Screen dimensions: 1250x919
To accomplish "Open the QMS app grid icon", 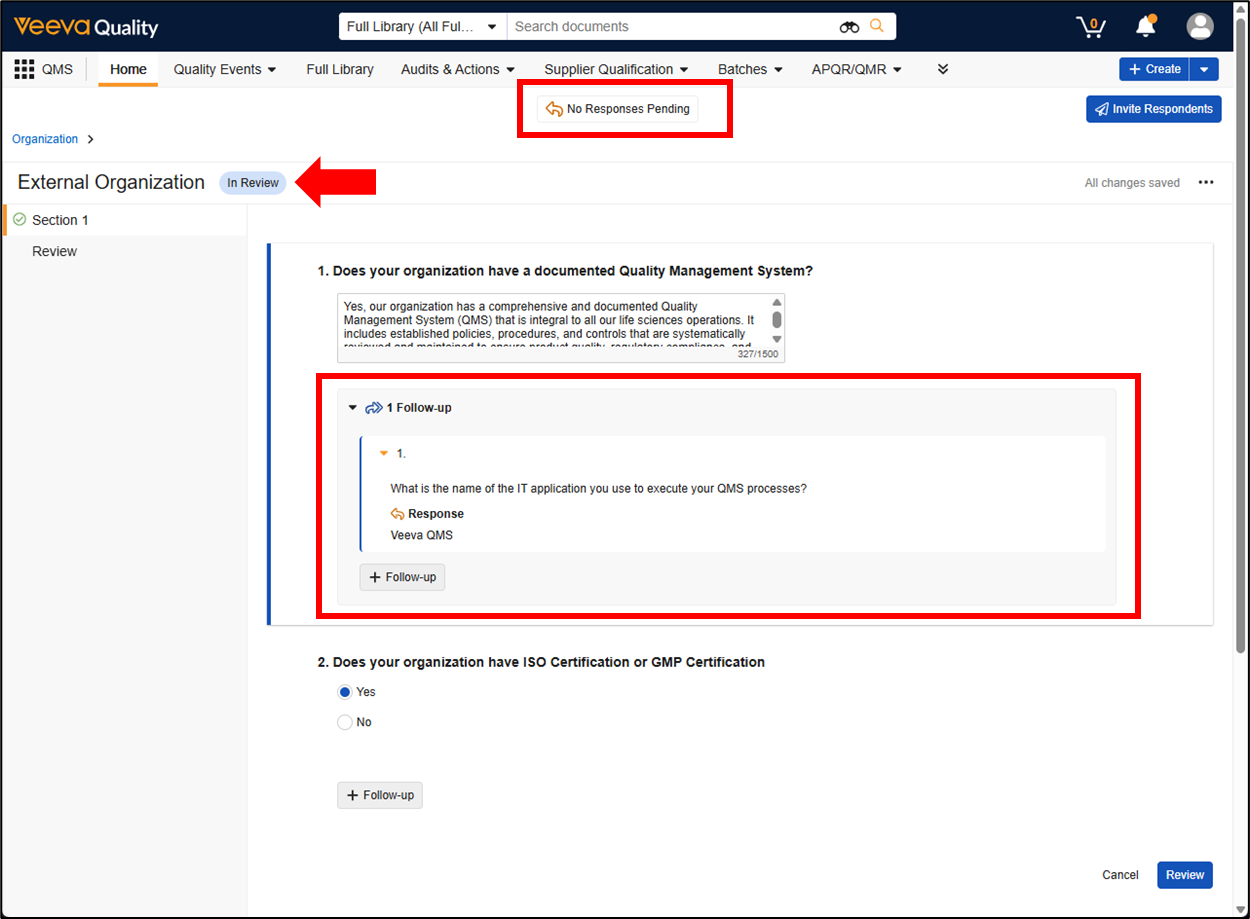I will 24,69.
